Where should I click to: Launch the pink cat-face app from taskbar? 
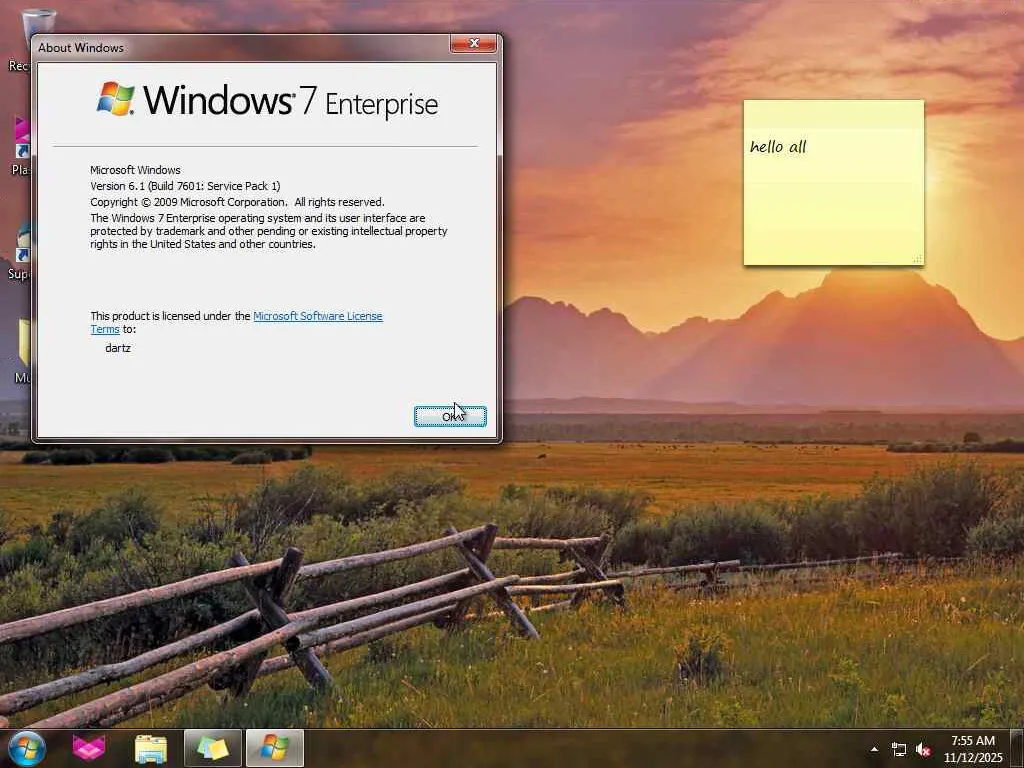tap(89, 748)
